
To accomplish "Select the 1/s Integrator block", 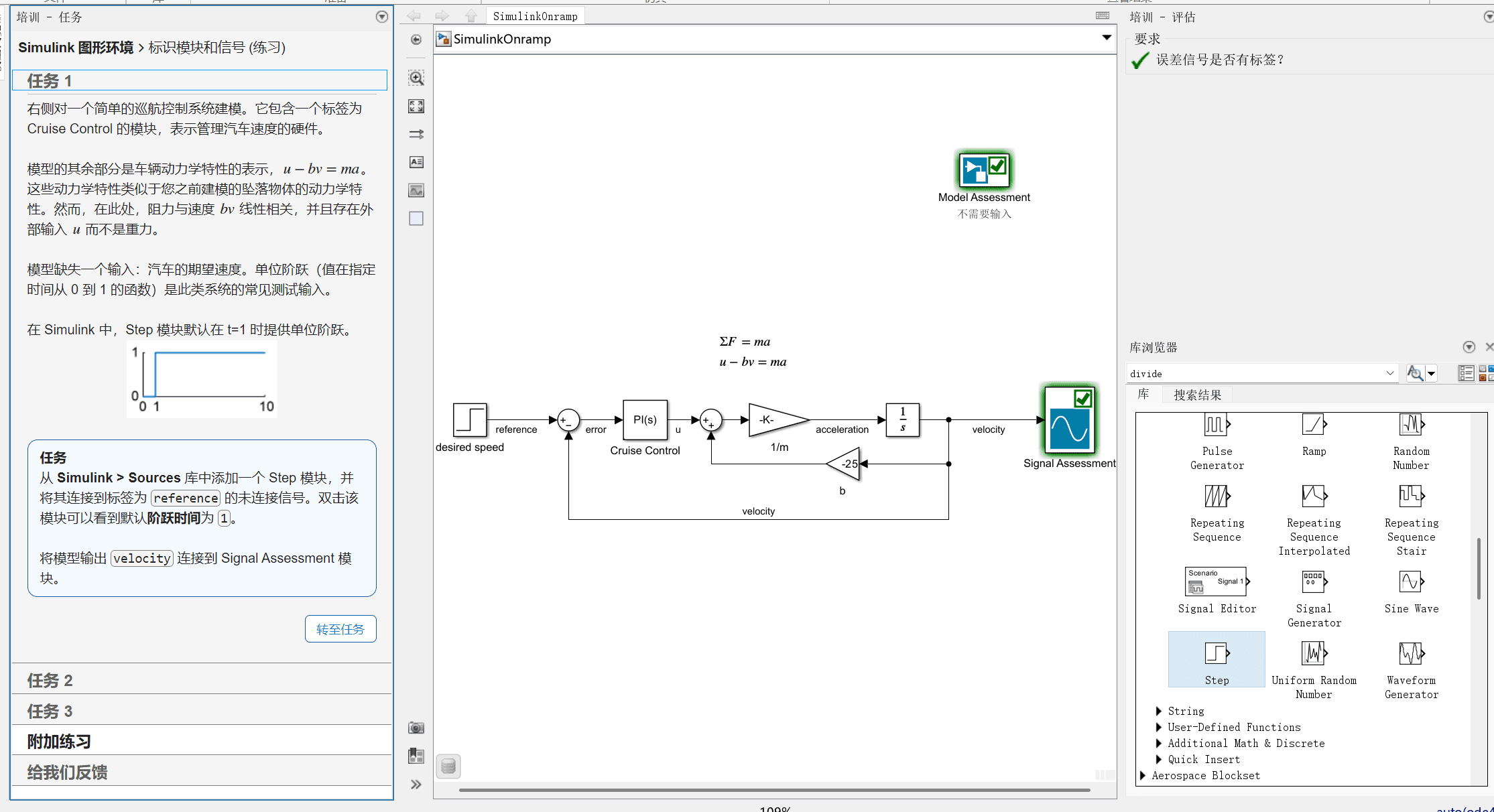I will point(903,420).
